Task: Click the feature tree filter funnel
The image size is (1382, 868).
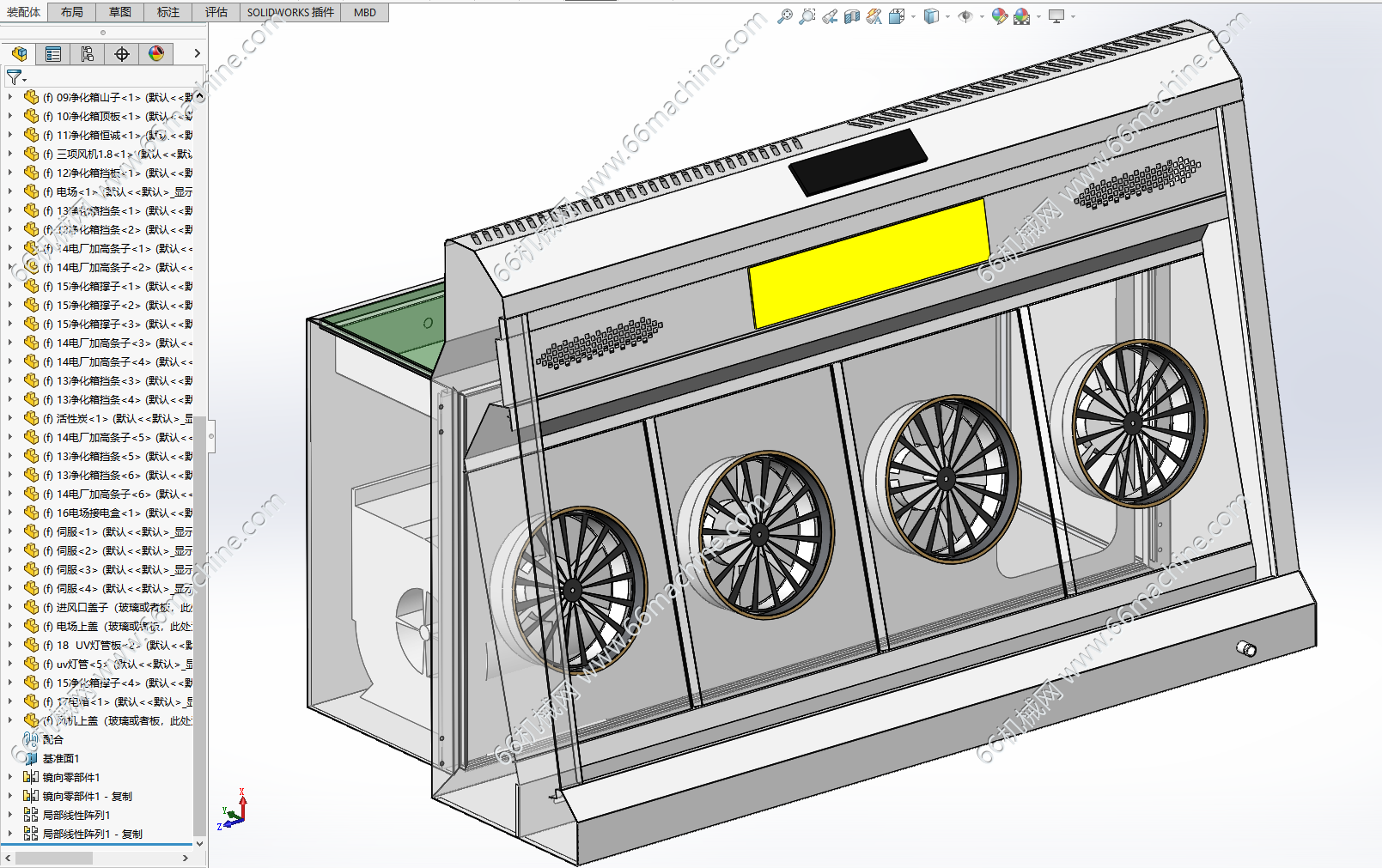Action: [x=14, y=77]
